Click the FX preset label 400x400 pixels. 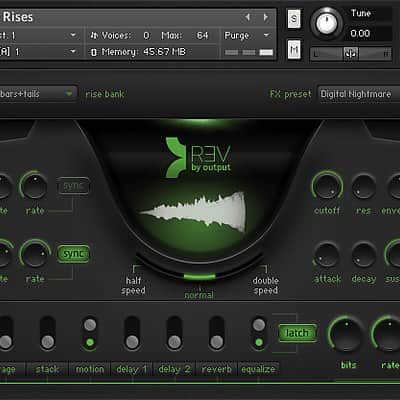tap(290, 94)
